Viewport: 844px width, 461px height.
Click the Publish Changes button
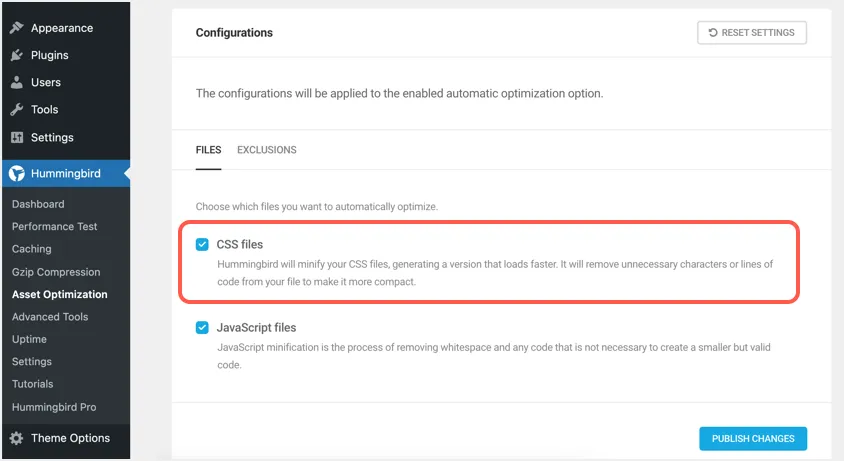tap(752, 438)
